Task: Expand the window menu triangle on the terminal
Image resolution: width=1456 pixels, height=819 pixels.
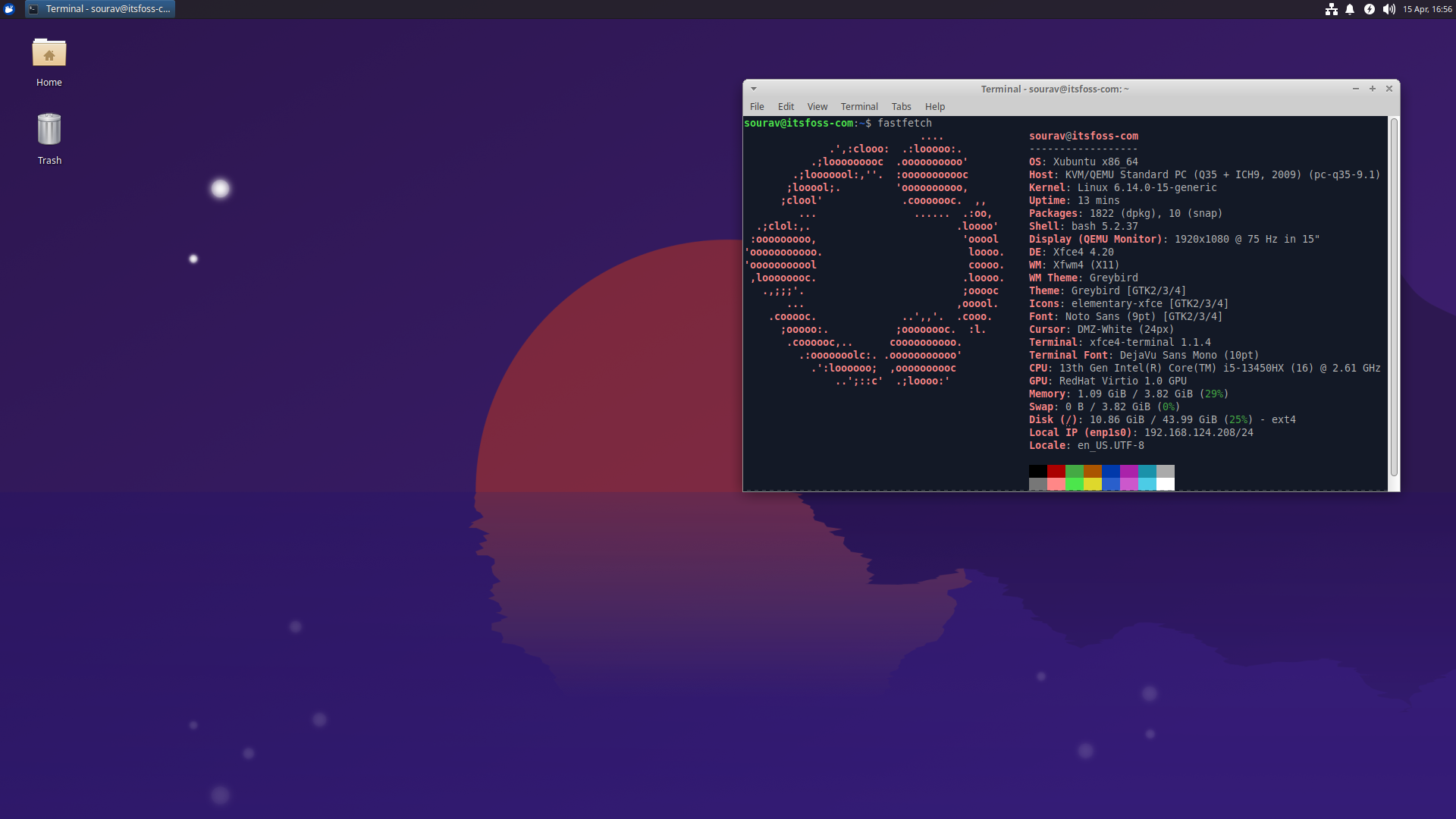Action: click(752, 89)
